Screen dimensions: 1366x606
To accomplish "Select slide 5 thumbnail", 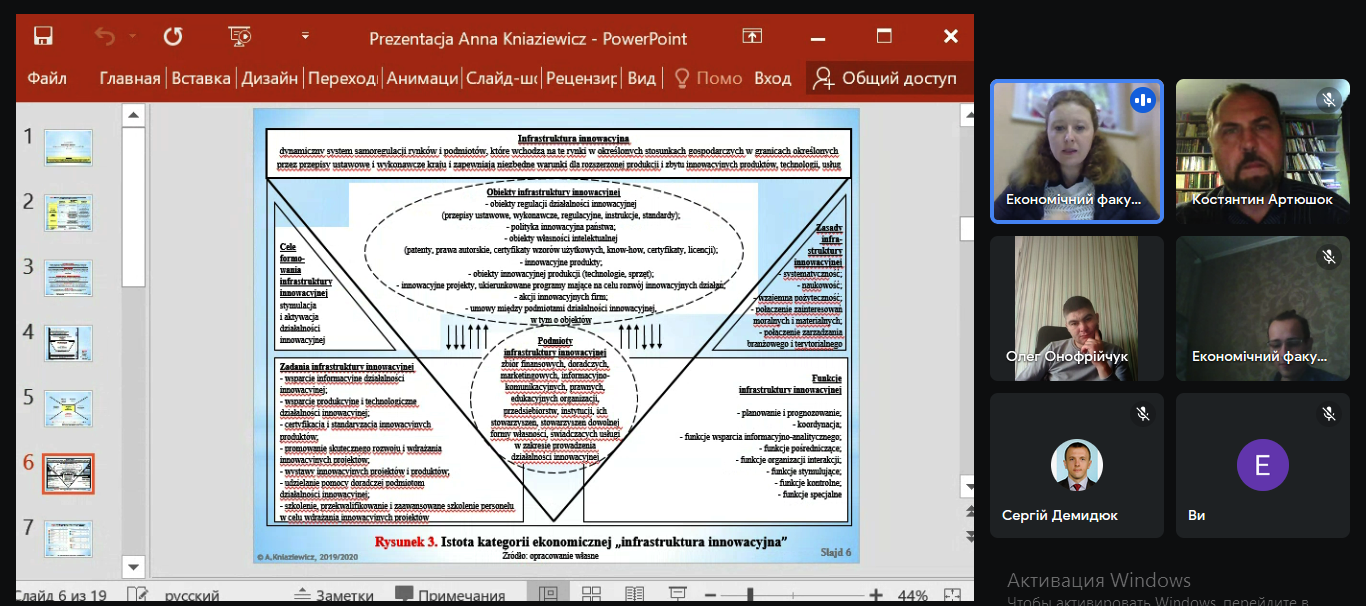I will tap(69, 408).
